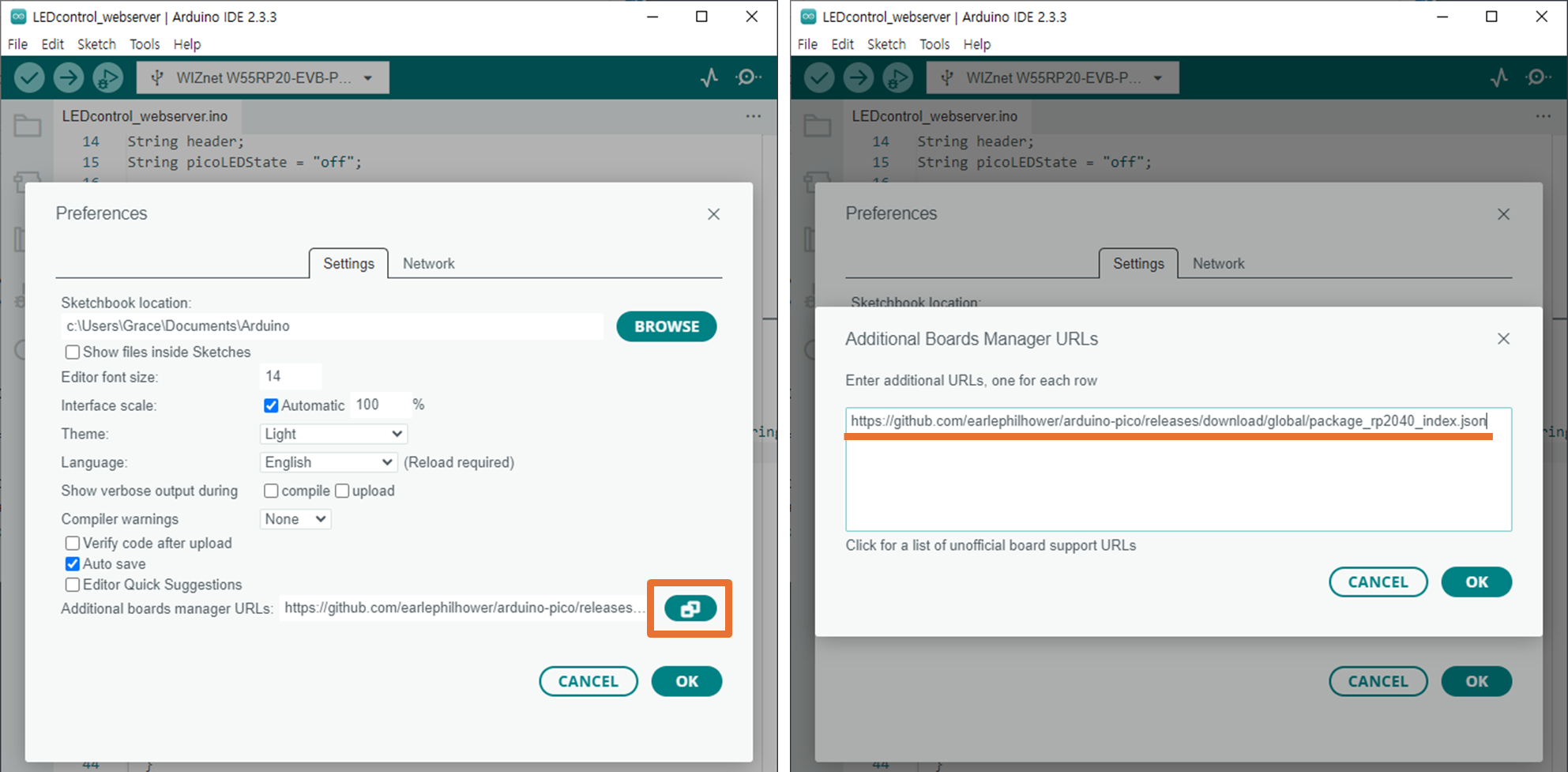Start Debugging icon in right window toolbar
The image size is (1568, 772).
[x=897, y=77]
